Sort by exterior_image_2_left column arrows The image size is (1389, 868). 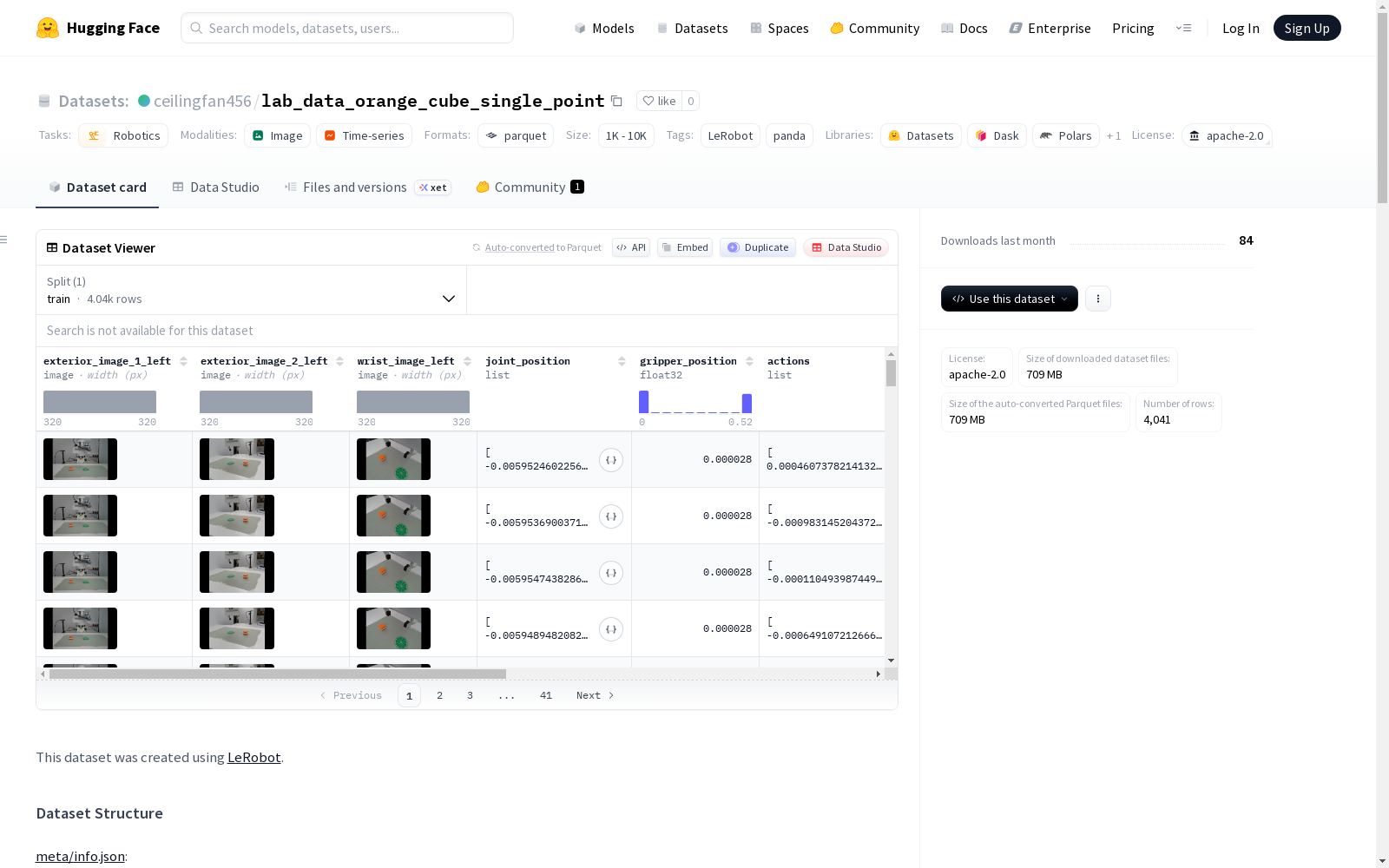click(339, 361)
